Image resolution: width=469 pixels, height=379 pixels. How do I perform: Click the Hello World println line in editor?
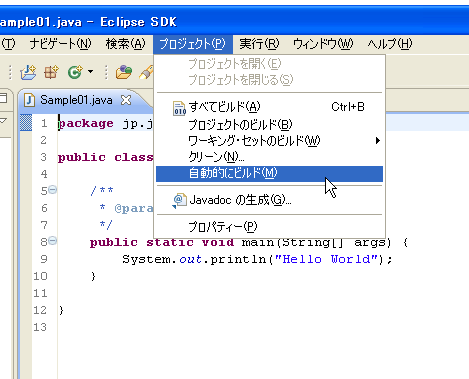pyautogui.click(x=257, y=259)
